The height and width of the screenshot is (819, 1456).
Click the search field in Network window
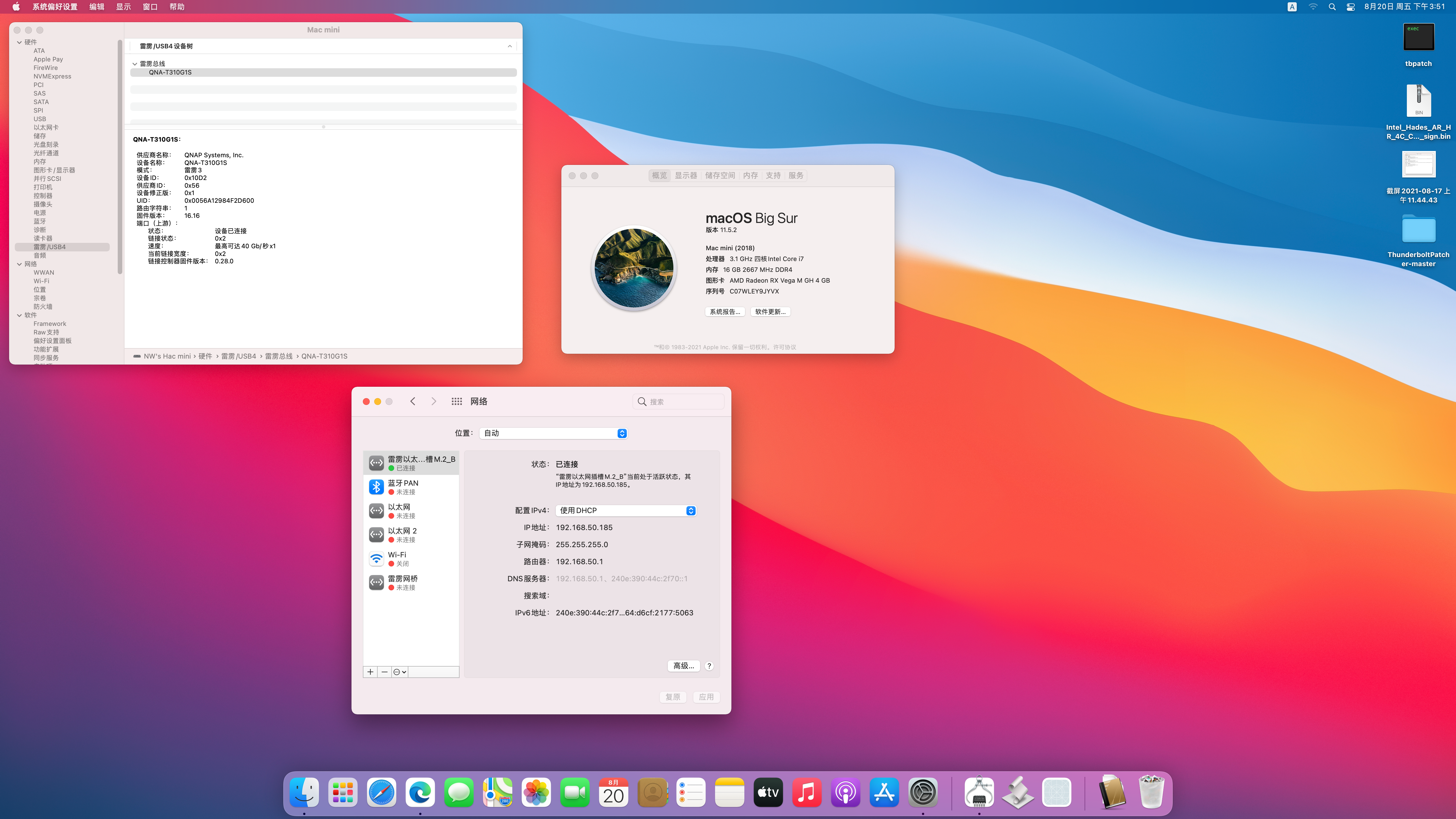678,402
